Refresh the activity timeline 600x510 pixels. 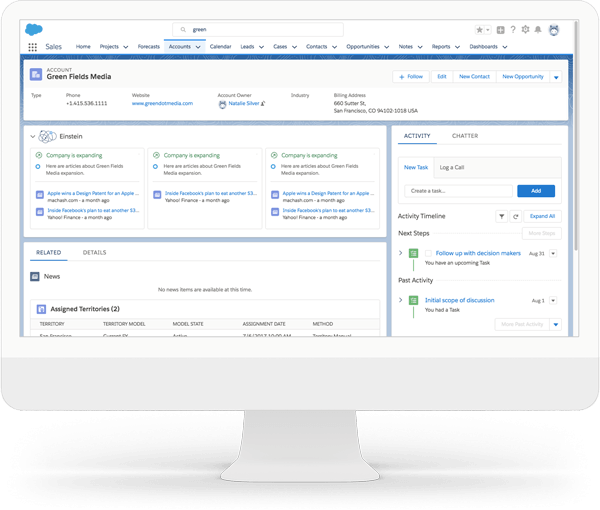point(515,217)
